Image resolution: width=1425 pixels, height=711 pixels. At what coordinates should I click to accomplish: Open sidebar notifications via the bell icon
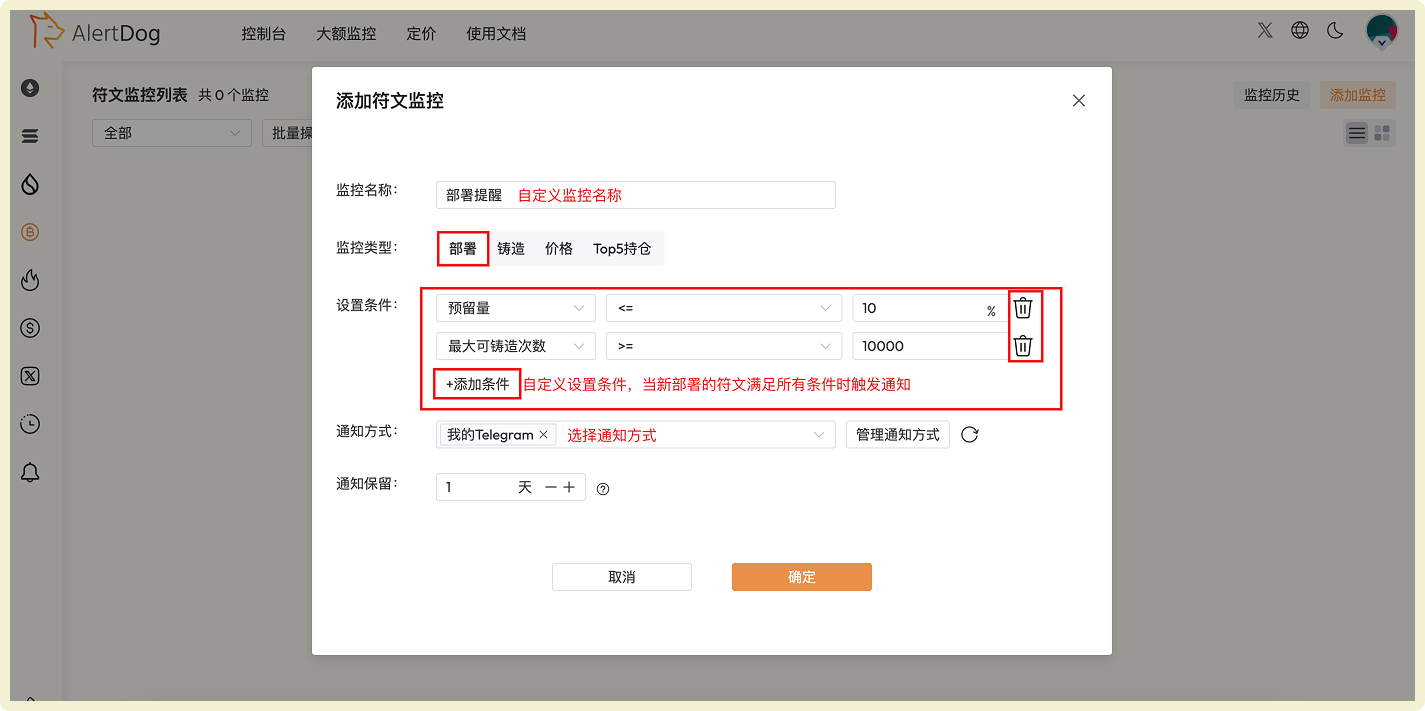click(x=30, y=472)
